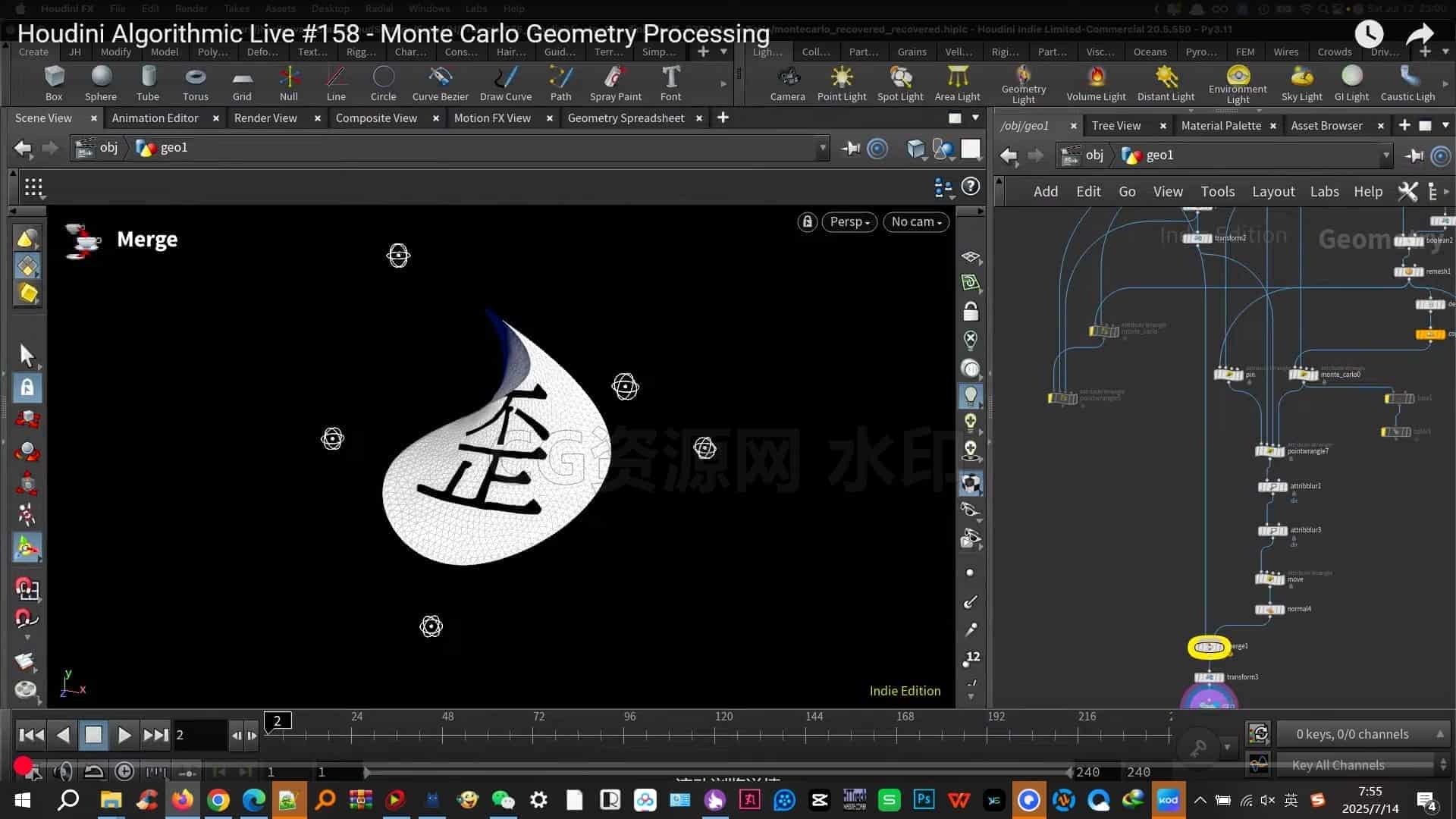The height and width of the screenshot is (819, 1456).
Task: Toggle the real time playback clock
Action: coord(124,771)
